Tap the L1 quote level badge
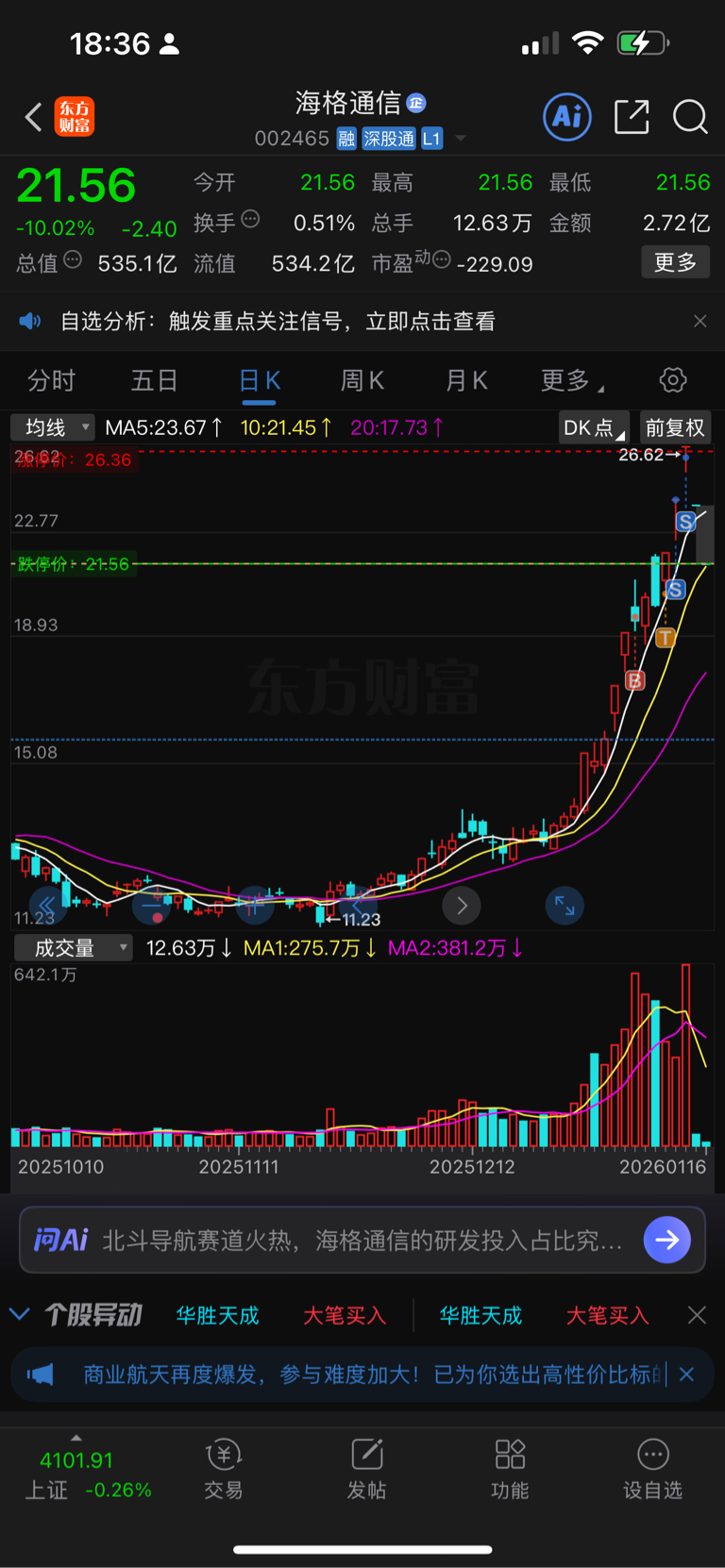The height and width of the screenshot is (1568, 725). (431, 139)
